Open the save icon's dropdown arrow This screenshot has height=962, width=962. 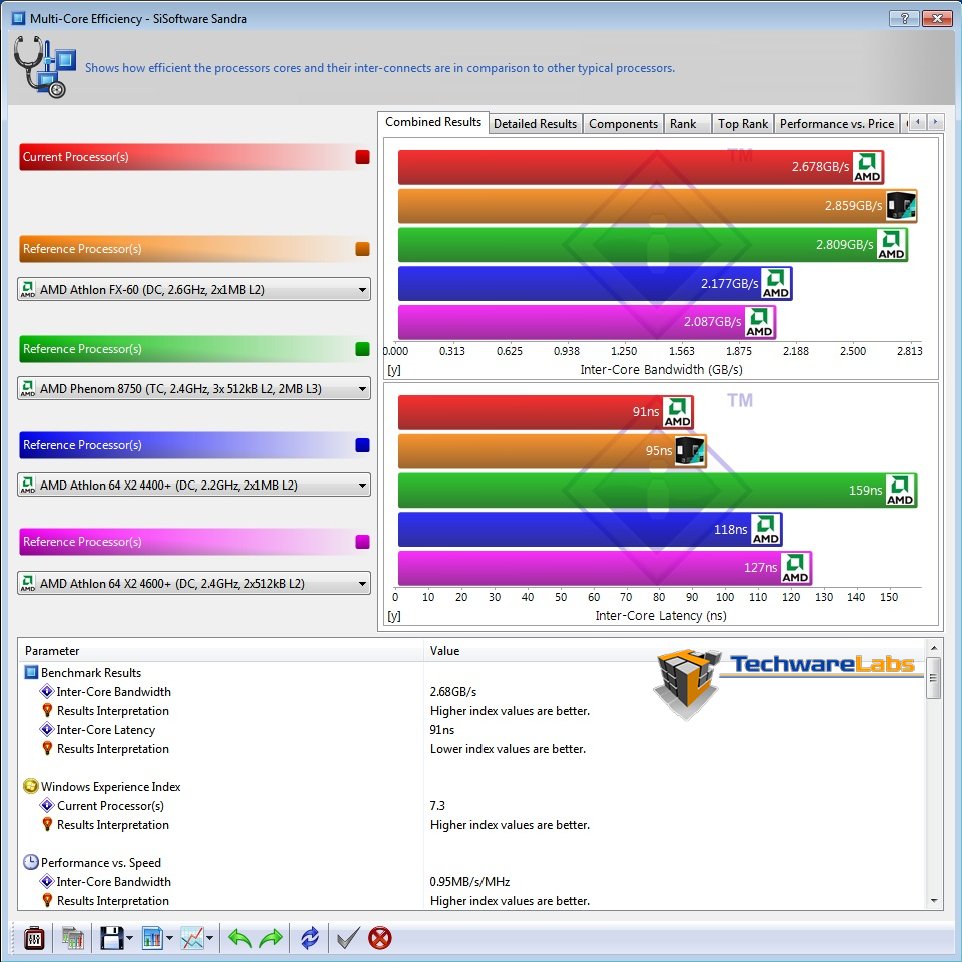coord(129,938)
